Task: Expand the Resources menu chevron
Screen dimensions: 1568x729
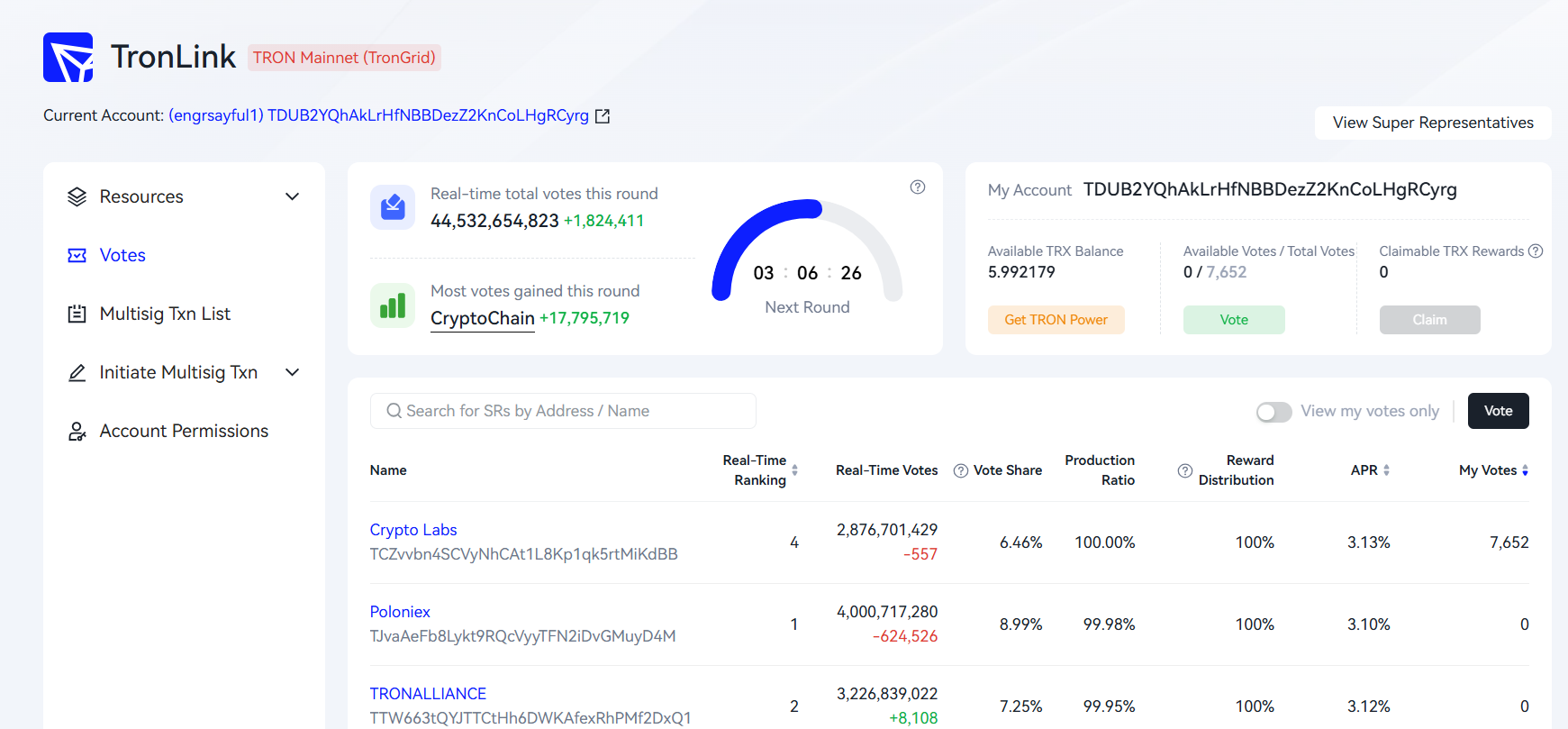Action: coord(292,196)
